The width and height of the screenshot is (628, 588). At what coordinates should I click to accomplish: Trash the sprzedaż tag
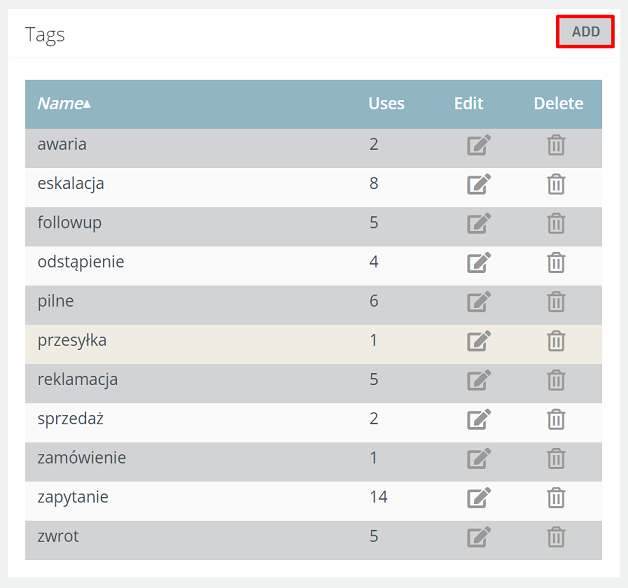pyautogui.click(x=556, y=419)
